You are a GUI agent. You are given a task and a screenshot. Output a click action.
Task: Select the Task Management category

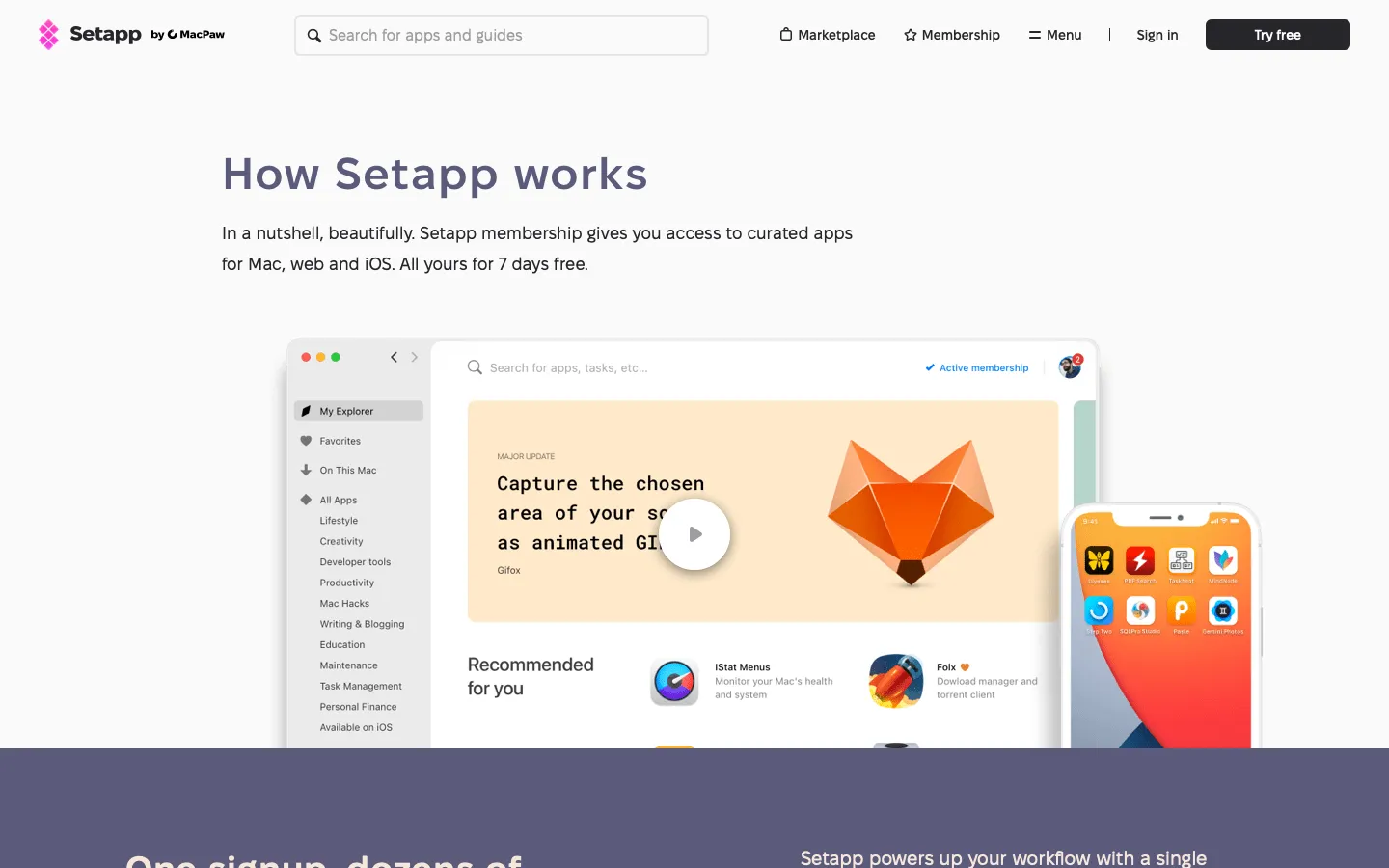[x=361, y=687]
